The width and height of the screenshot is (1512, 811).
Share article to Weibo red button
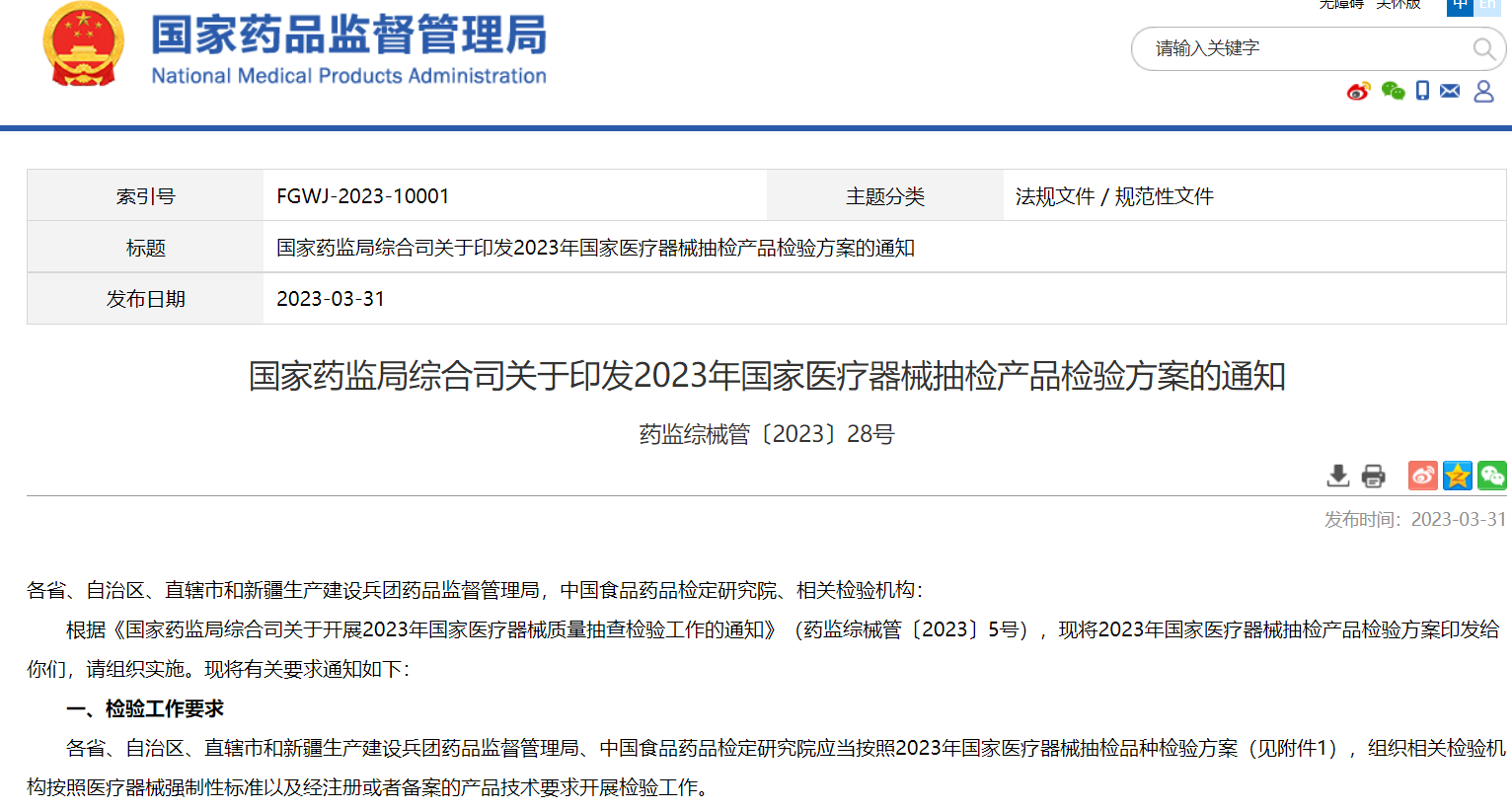click(x=1422, y=476)
